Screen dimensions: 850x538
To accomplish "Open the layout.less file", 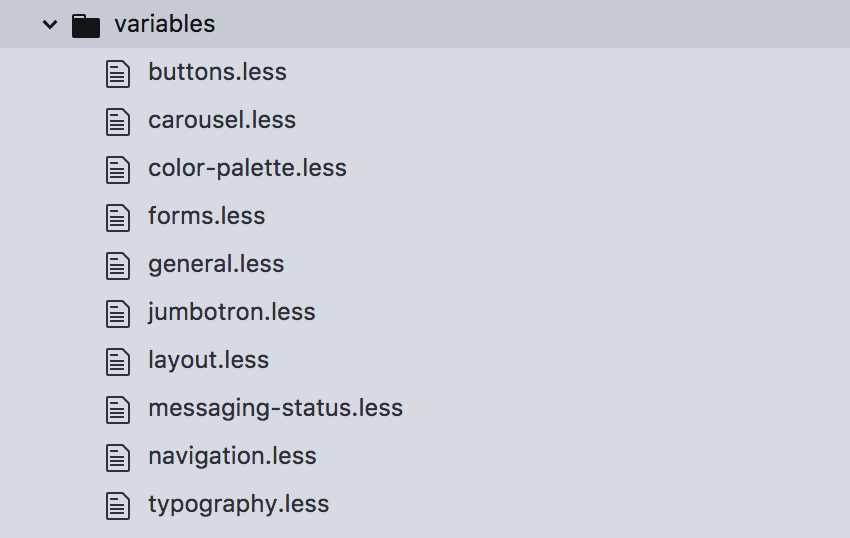I will pos(208,360).
